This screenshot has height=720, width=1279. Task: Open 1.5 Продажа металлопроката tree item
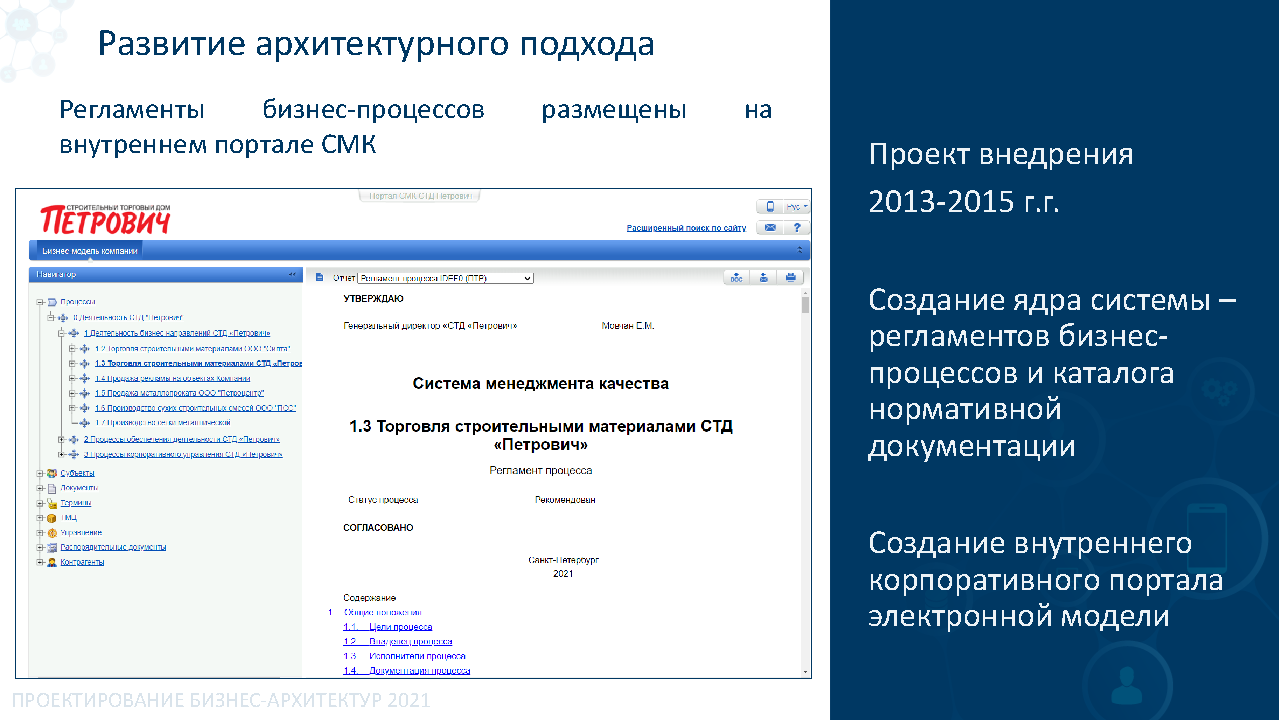pyautogui.click(x=179, y=394)
